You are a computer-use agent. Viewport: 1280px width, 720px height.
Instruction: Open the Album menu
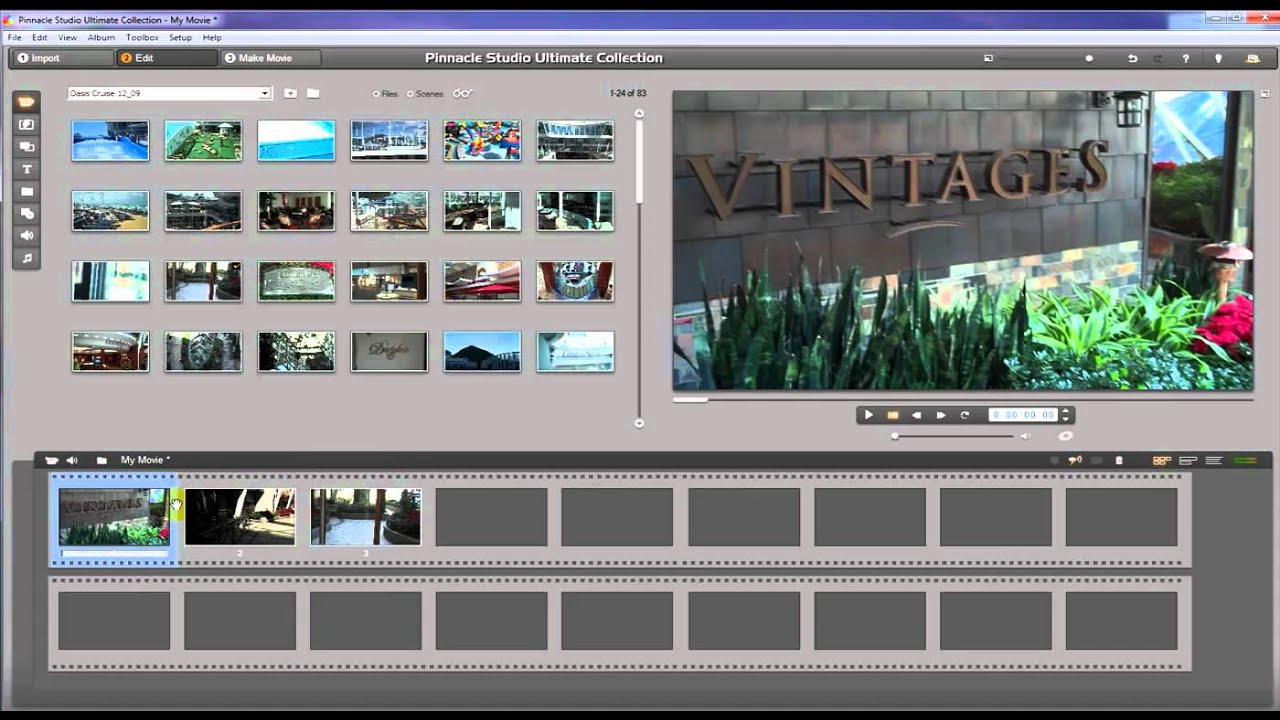point(101,37)
